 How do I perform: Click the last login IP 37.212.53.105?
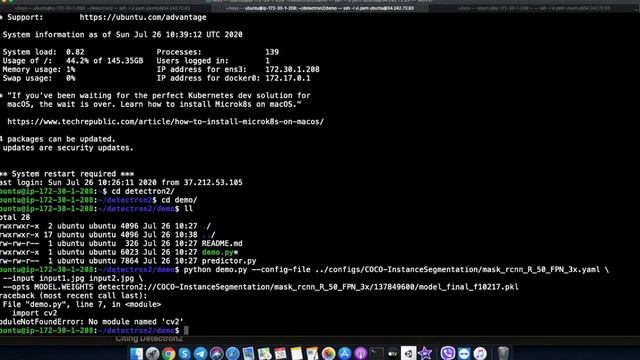[x=213, y=182]
